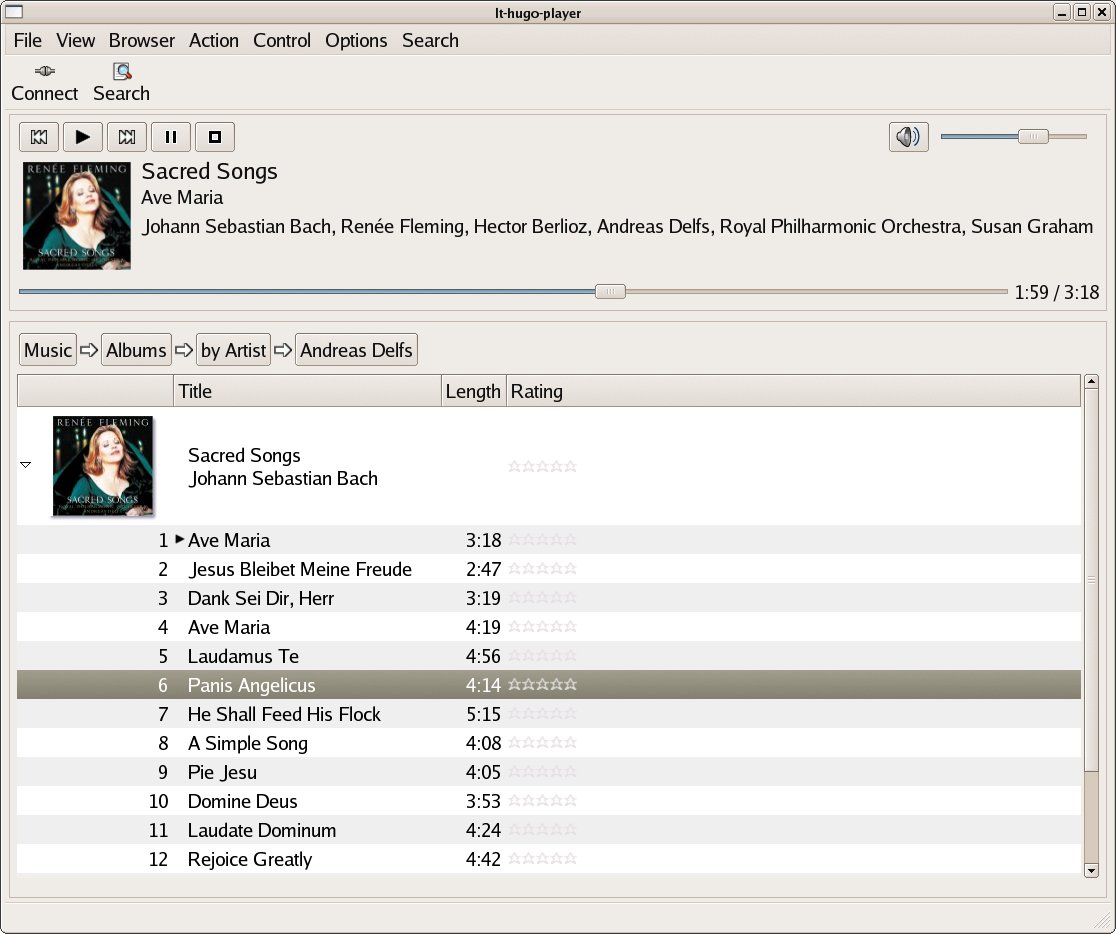Open the Search menu

[430, 41]
